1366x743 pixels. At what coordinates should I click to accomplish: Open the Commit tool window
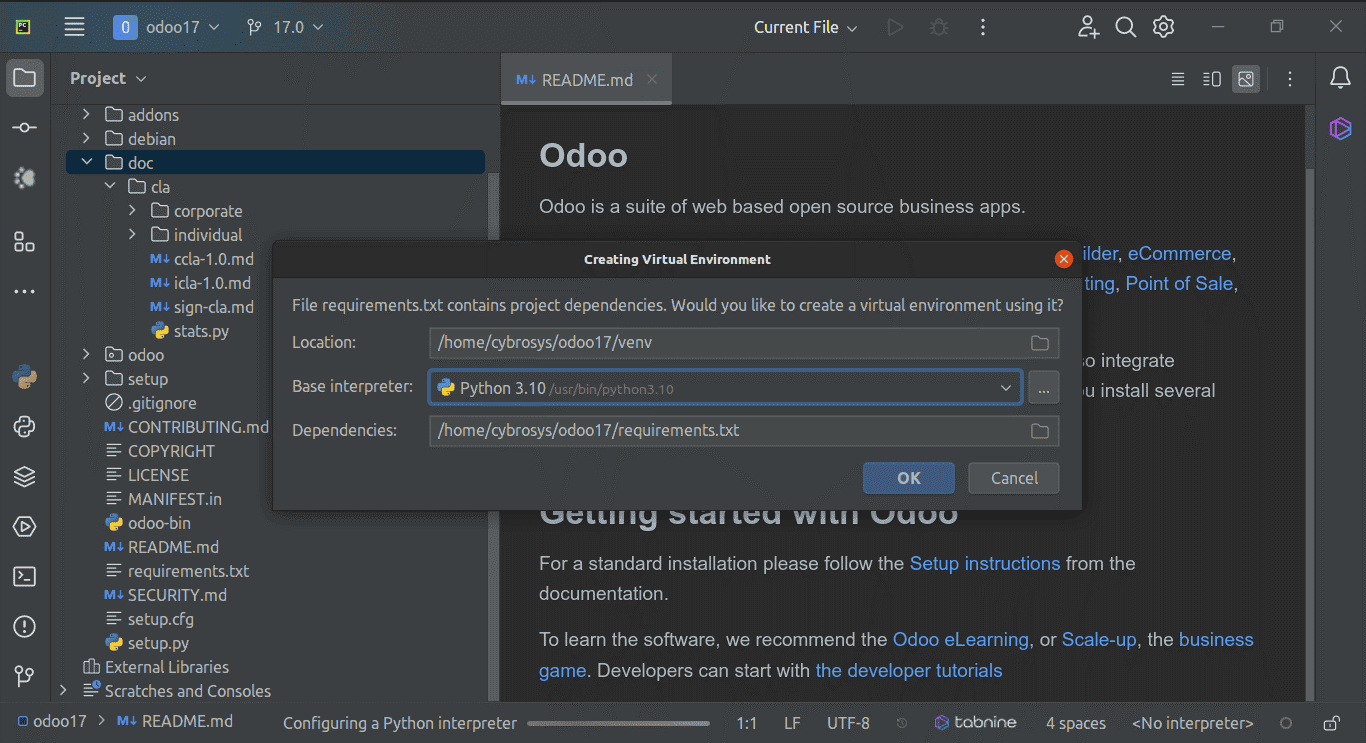pos(25,128)
